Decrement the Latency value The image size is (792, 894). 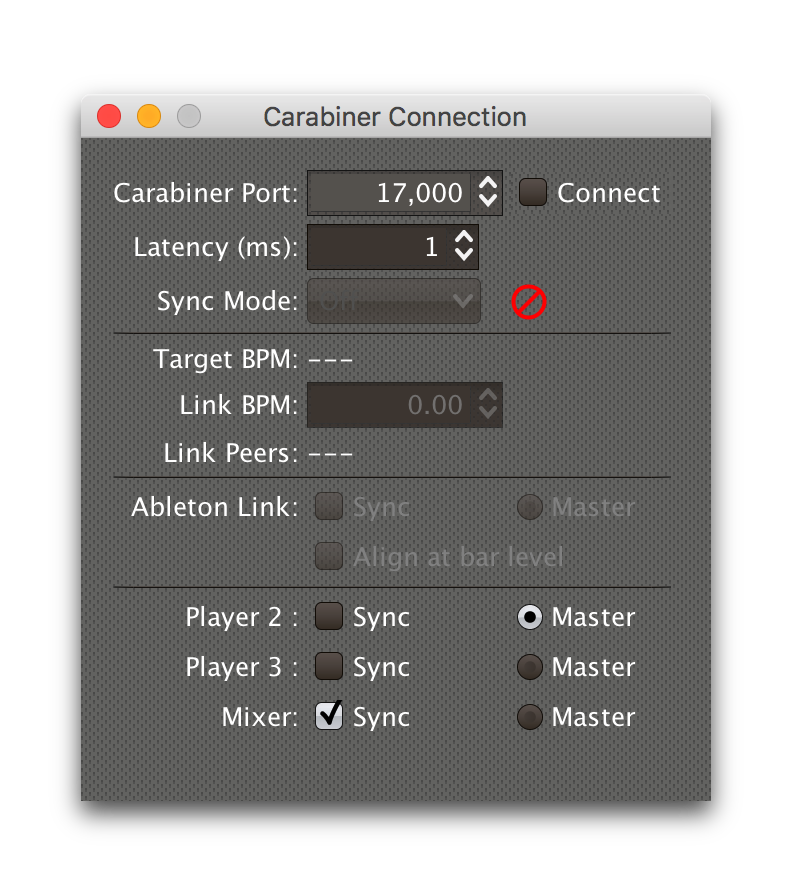pyautogui.click(x=466, y=254)
